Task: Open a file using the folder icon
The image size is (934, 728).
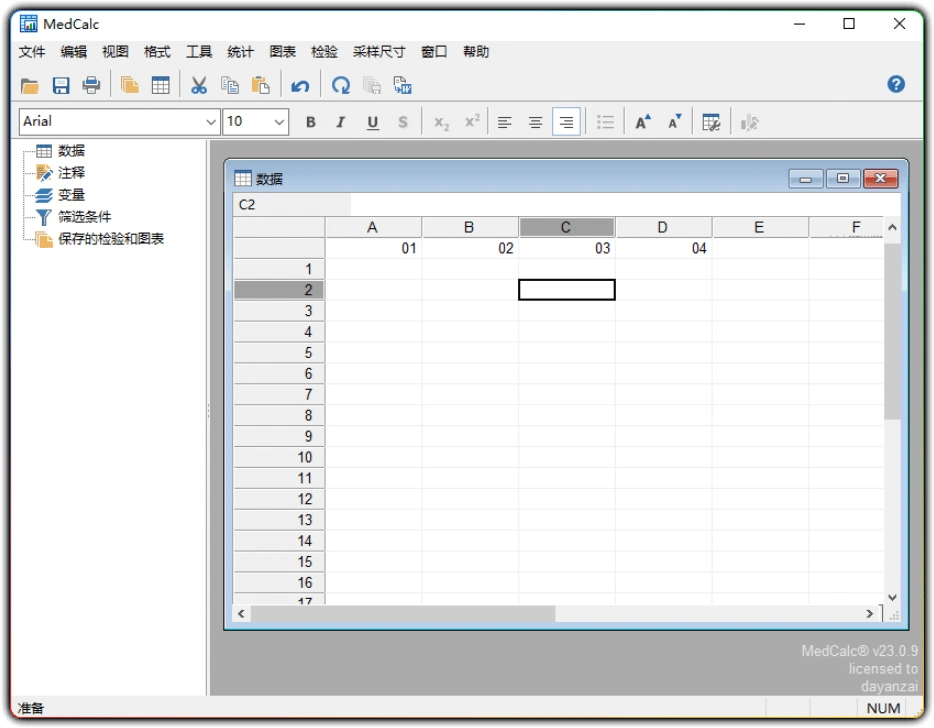Action: click(x=30, y=85)
